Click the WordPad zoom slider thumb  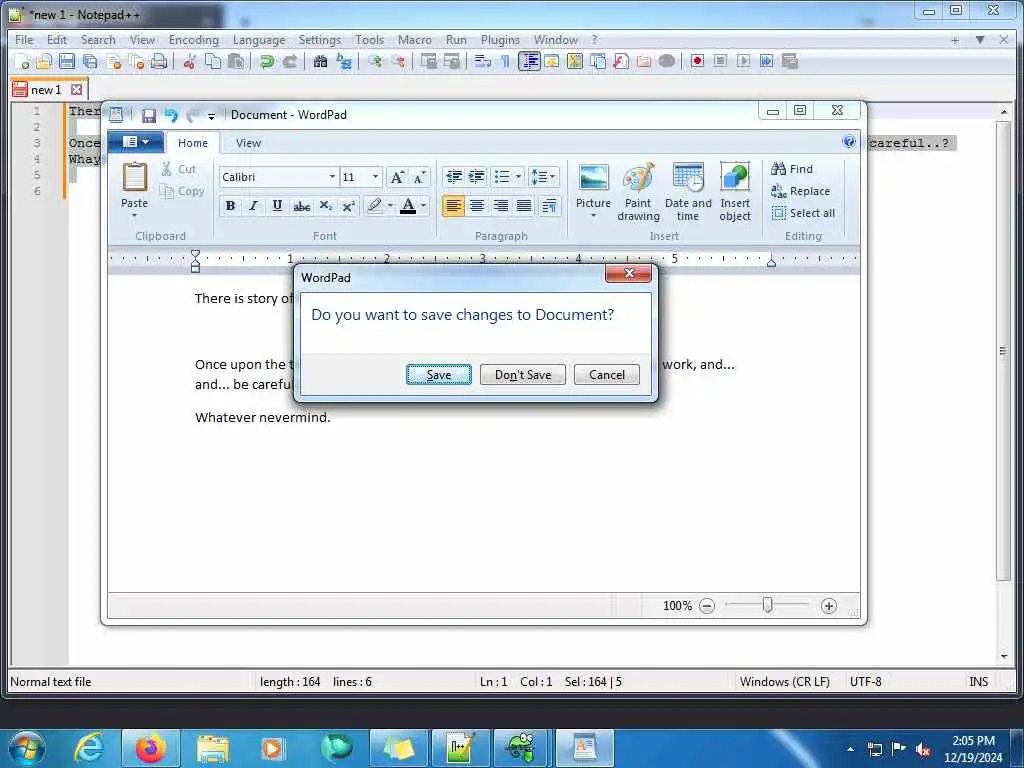tap(768, 605)
